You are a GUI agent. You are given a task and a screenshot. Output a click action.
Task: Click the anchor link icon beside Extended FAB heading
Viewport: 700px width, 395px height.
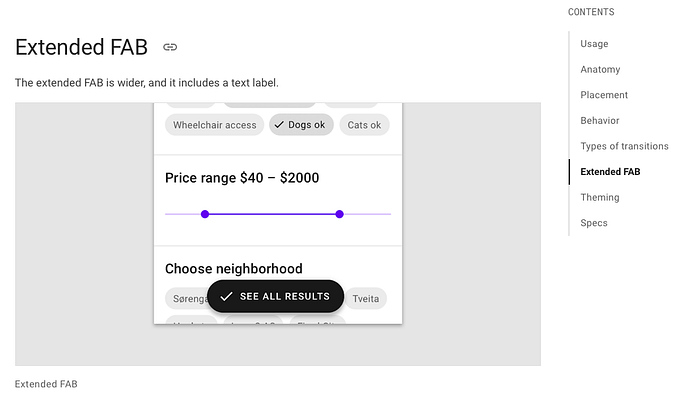pyautogui.click(x=170, y=47)
